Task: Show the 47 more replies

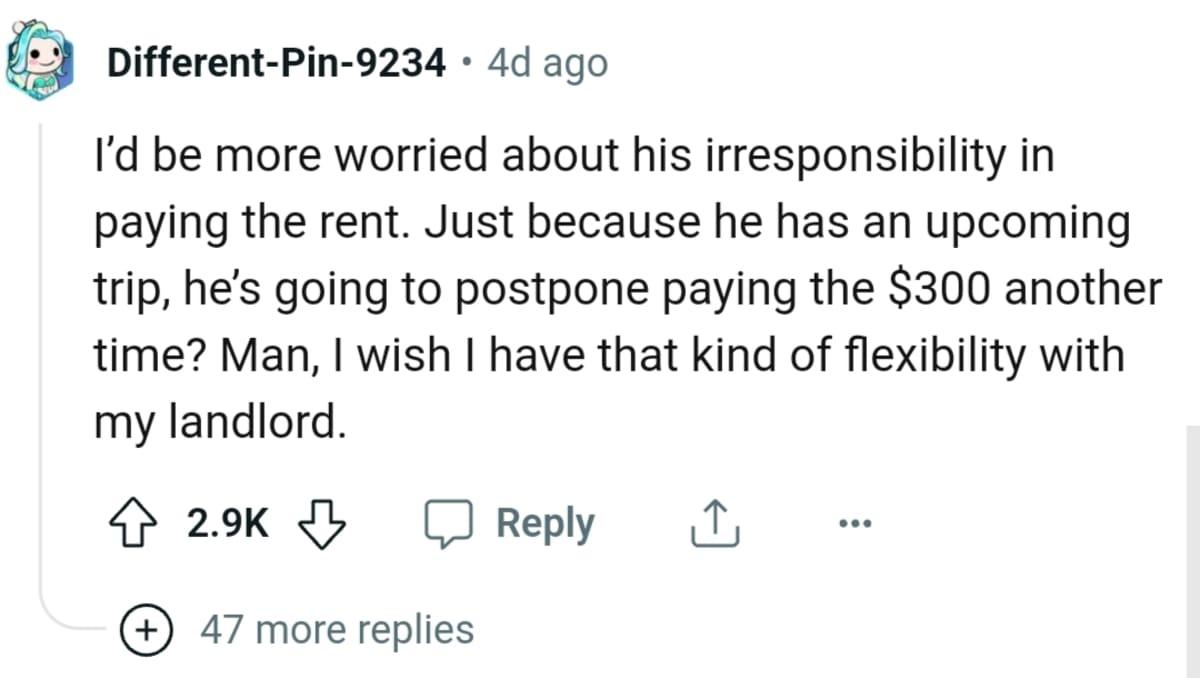Action: [337, 630]
